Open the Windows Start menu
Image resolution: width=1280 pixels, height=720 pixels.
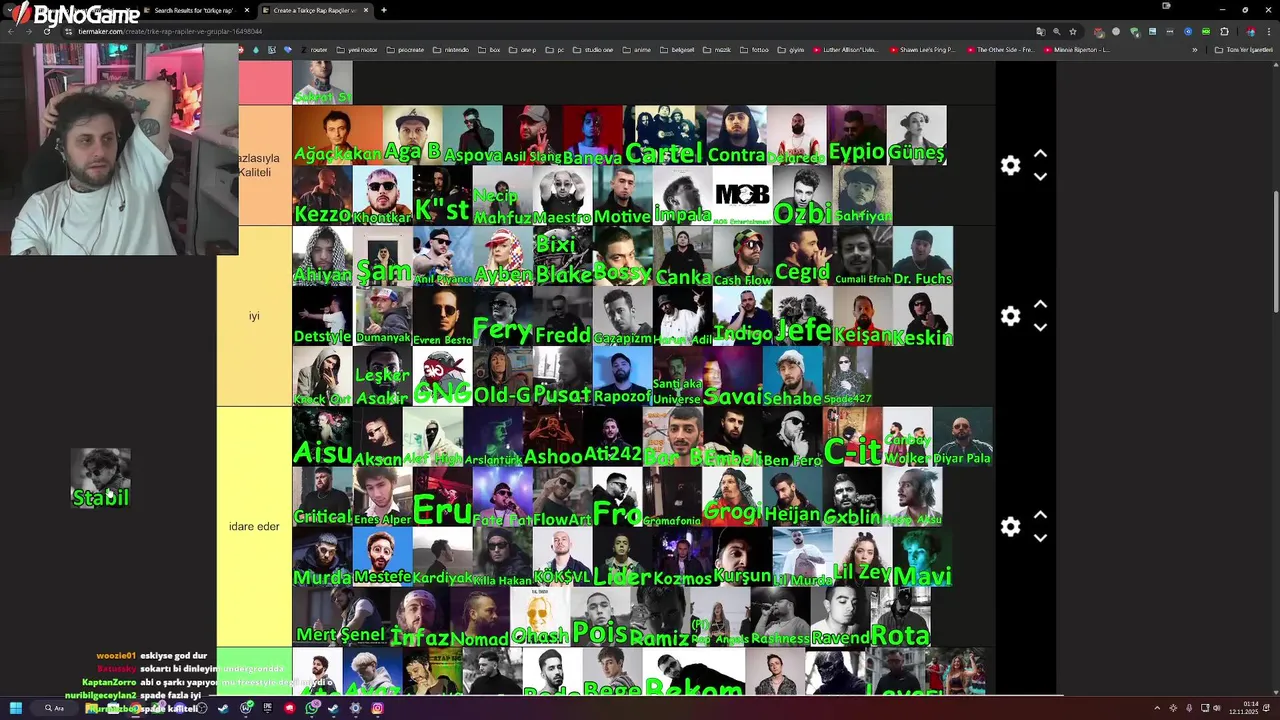tap(16, 708)
